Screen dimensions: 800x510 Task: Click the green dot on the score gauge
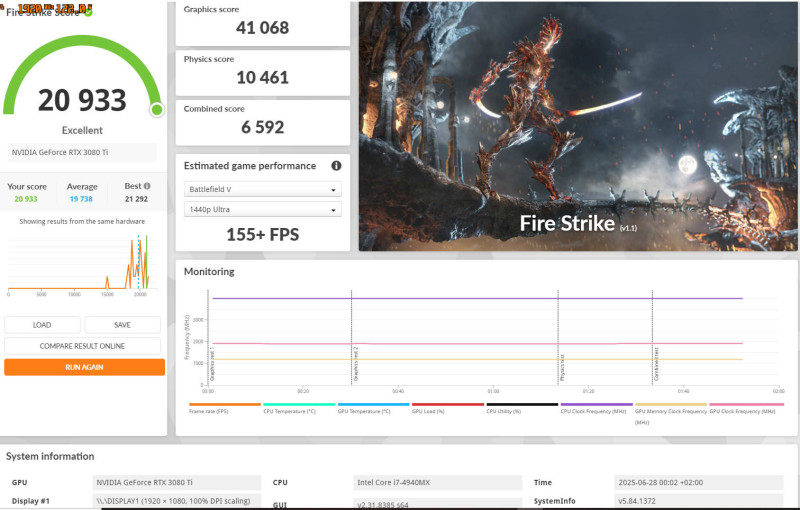pyautogui.click(x=157, y=110)
